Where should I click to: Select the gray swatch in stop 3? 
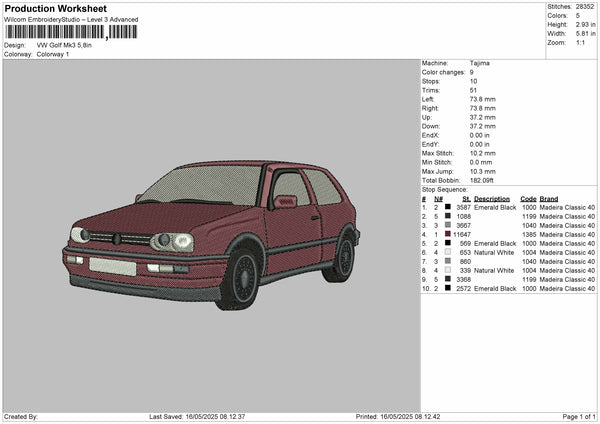(x=448, y=225)
